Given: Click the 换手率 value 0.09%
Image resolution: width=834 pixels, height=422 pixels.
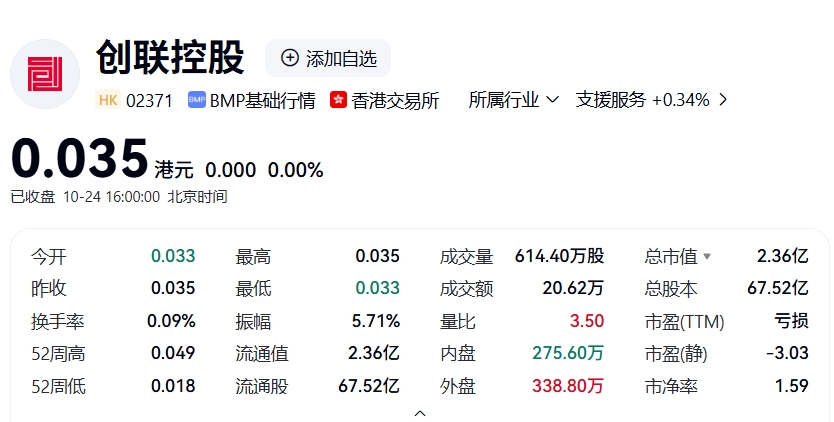Looking at the screenshot, I should 173,322.
